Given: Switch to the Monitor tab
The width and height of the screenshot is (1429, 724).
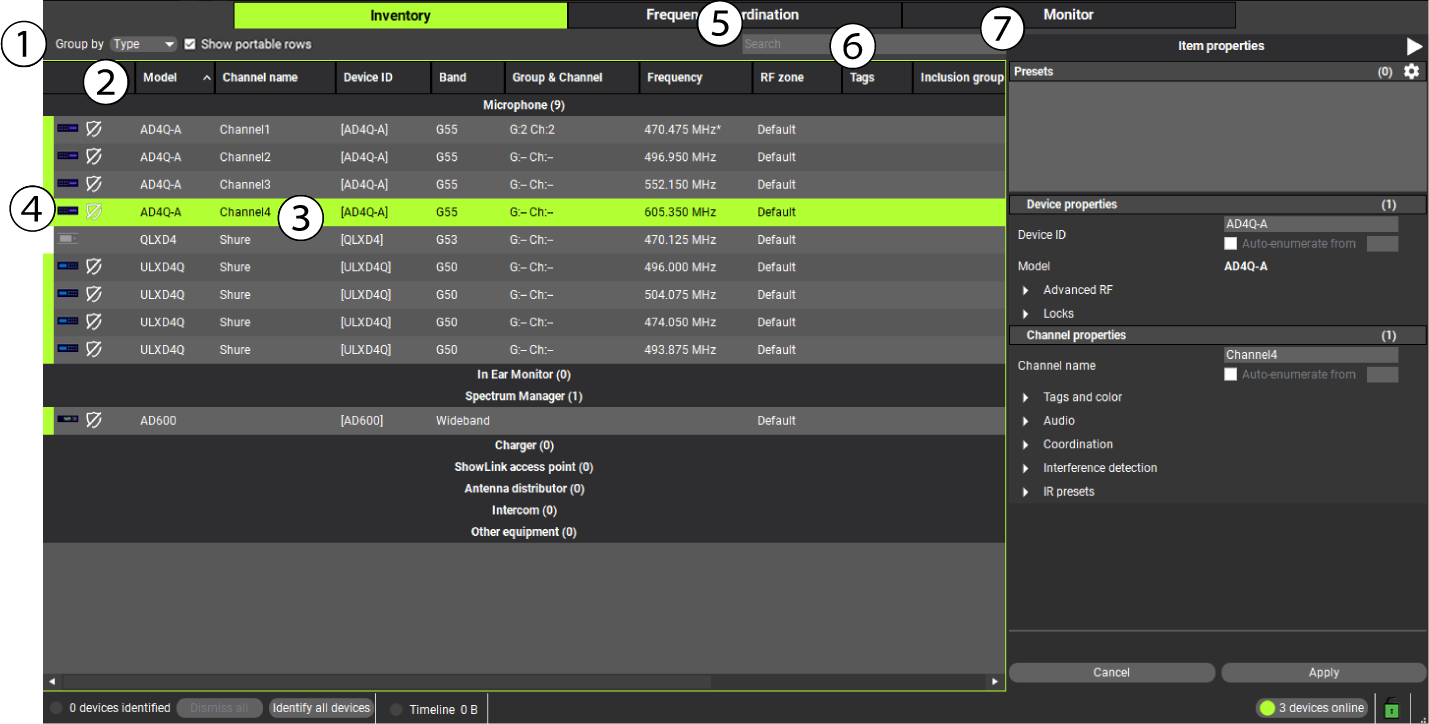Looking at the screenshot, I should [x=1068, y=15].
